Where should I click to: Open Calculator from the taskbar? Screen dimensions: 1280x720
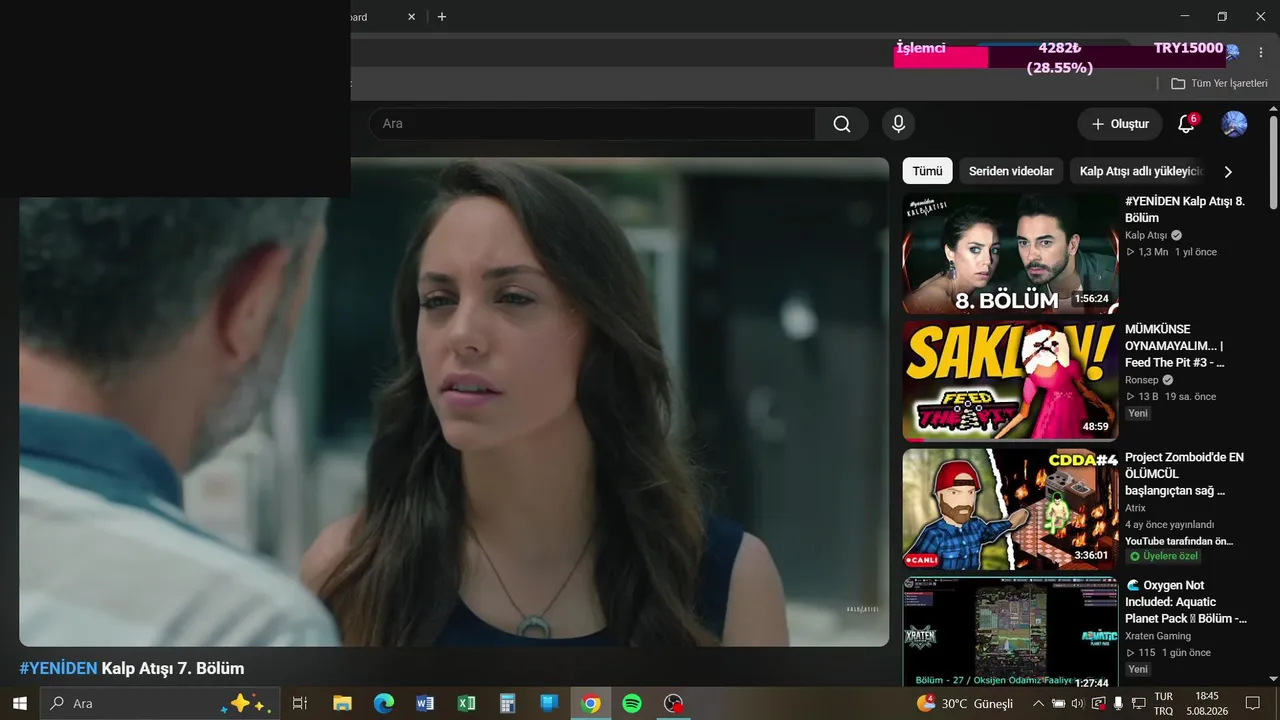[x=507, y=703]
